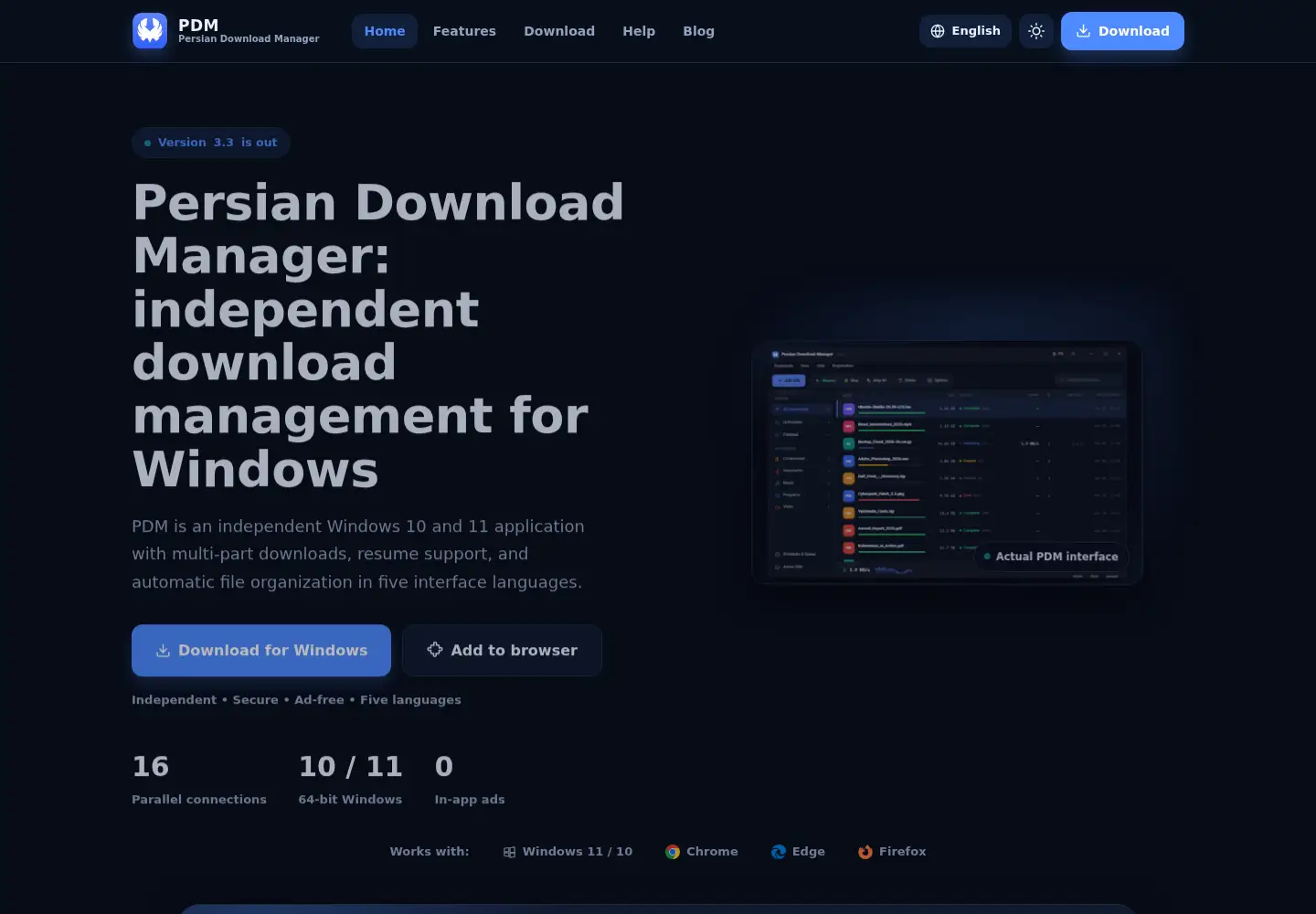Image resolution: width=1316 pixels, height=914 pixels.
Task: Go to the Home nav item
Action: [385, 31]
